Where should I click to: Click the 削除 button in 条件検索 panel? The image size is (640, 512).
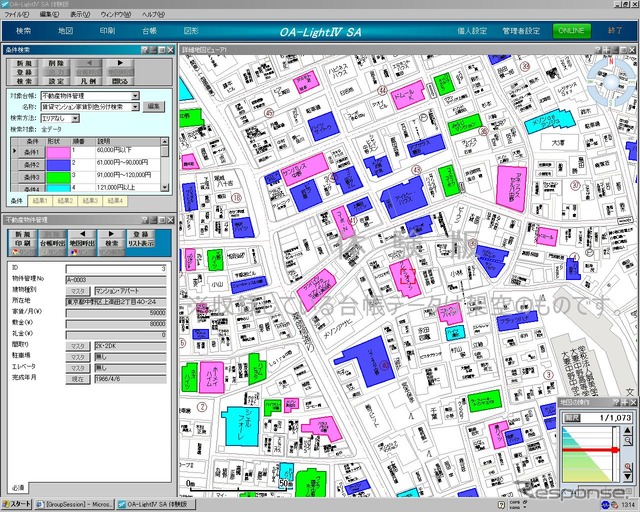point(56,63)
